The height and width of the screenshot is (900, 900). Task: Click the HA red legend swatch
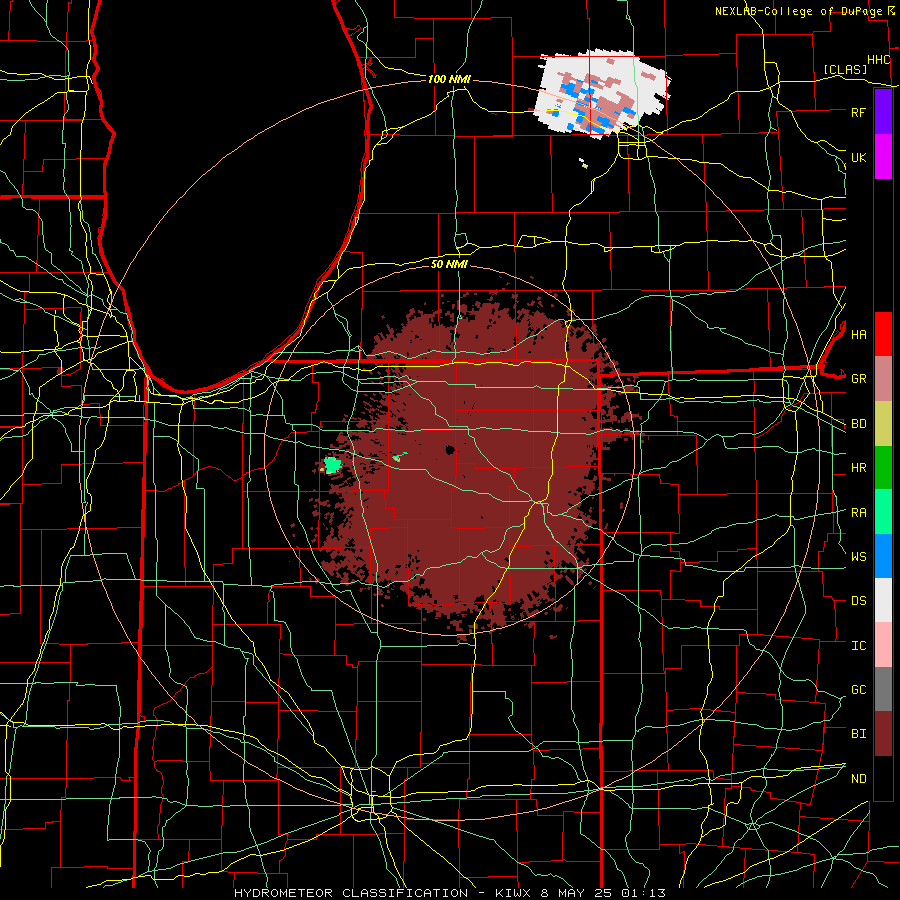point(883,334)
